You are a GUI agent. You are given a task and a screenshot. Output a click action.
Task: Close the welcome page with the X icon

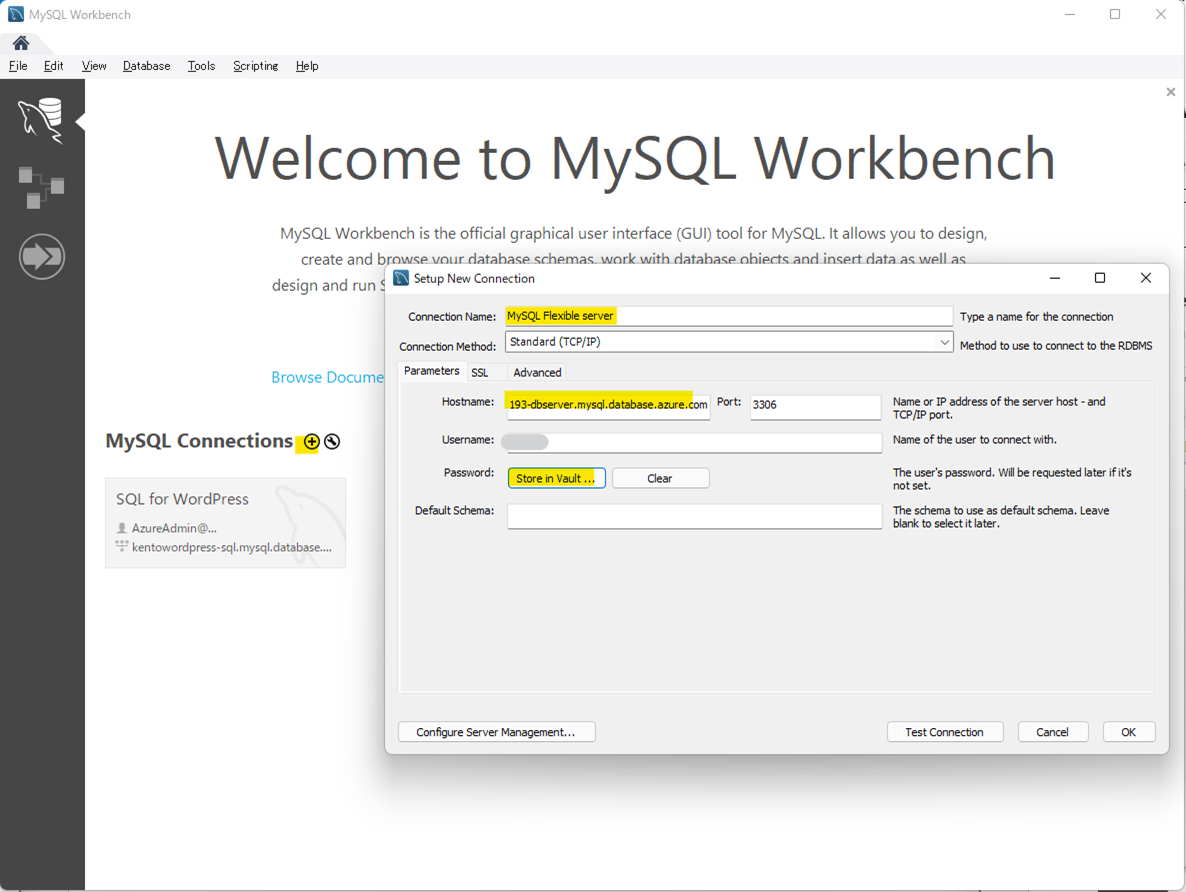[x=1170, y=92]
